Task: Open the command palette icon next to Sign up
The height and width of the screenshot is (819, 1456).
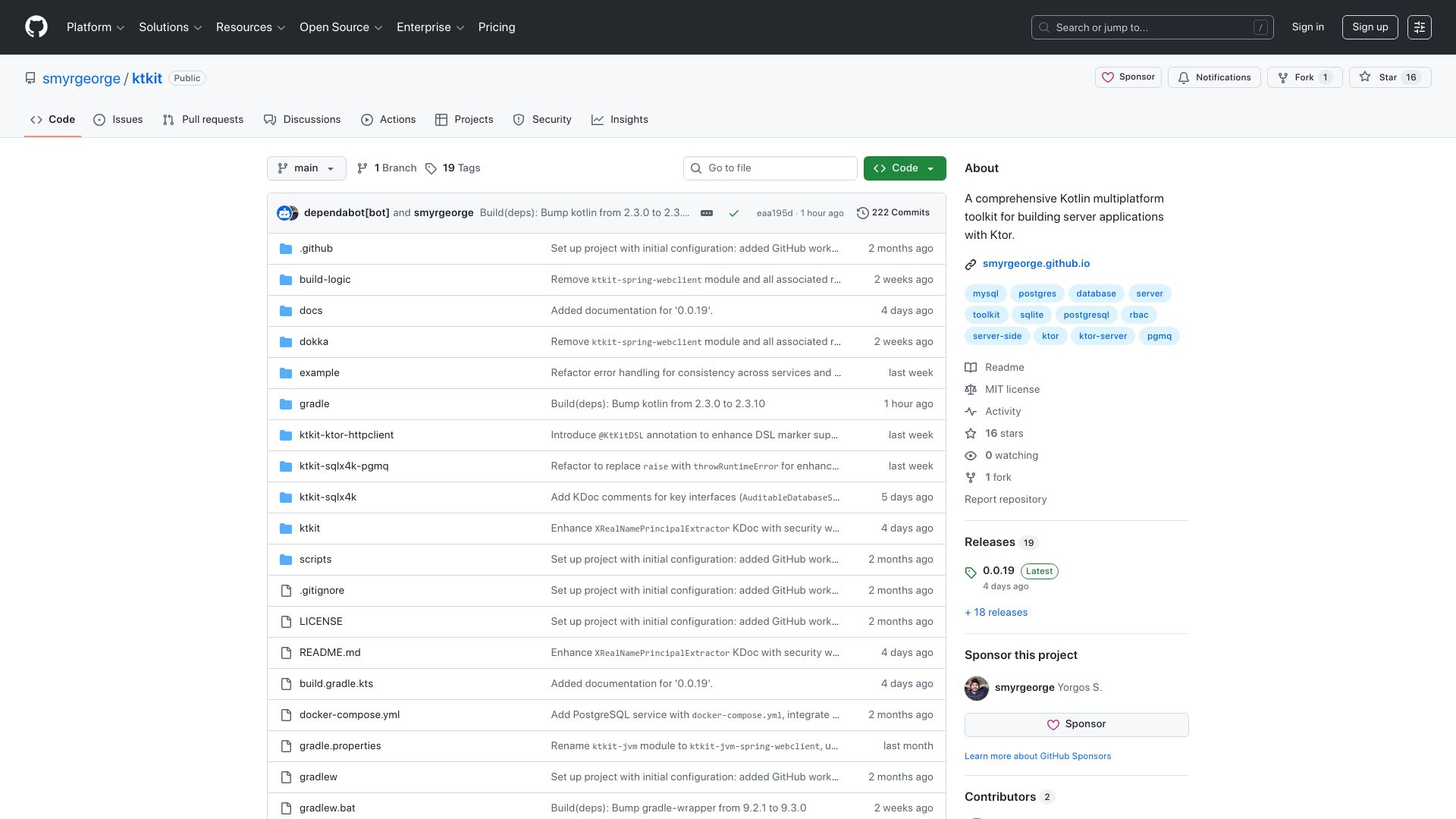Action: coord(1419,27)
